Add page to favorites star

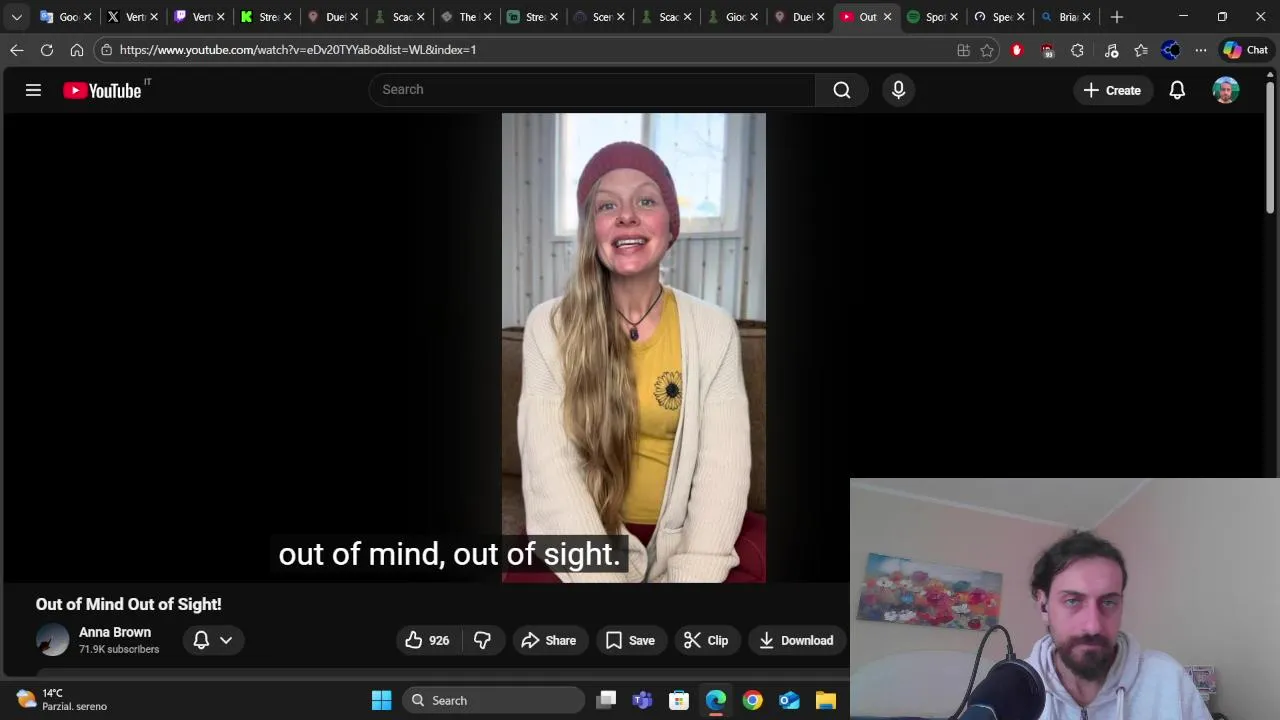[x=987, y=50]
